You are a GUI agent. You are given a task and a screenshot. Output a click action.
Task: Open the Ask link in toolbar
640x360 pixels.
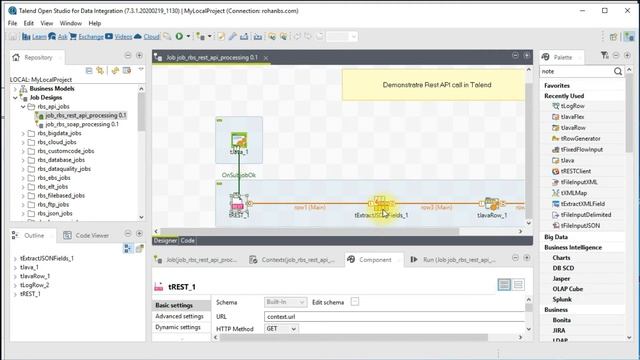tap(62, 37)
